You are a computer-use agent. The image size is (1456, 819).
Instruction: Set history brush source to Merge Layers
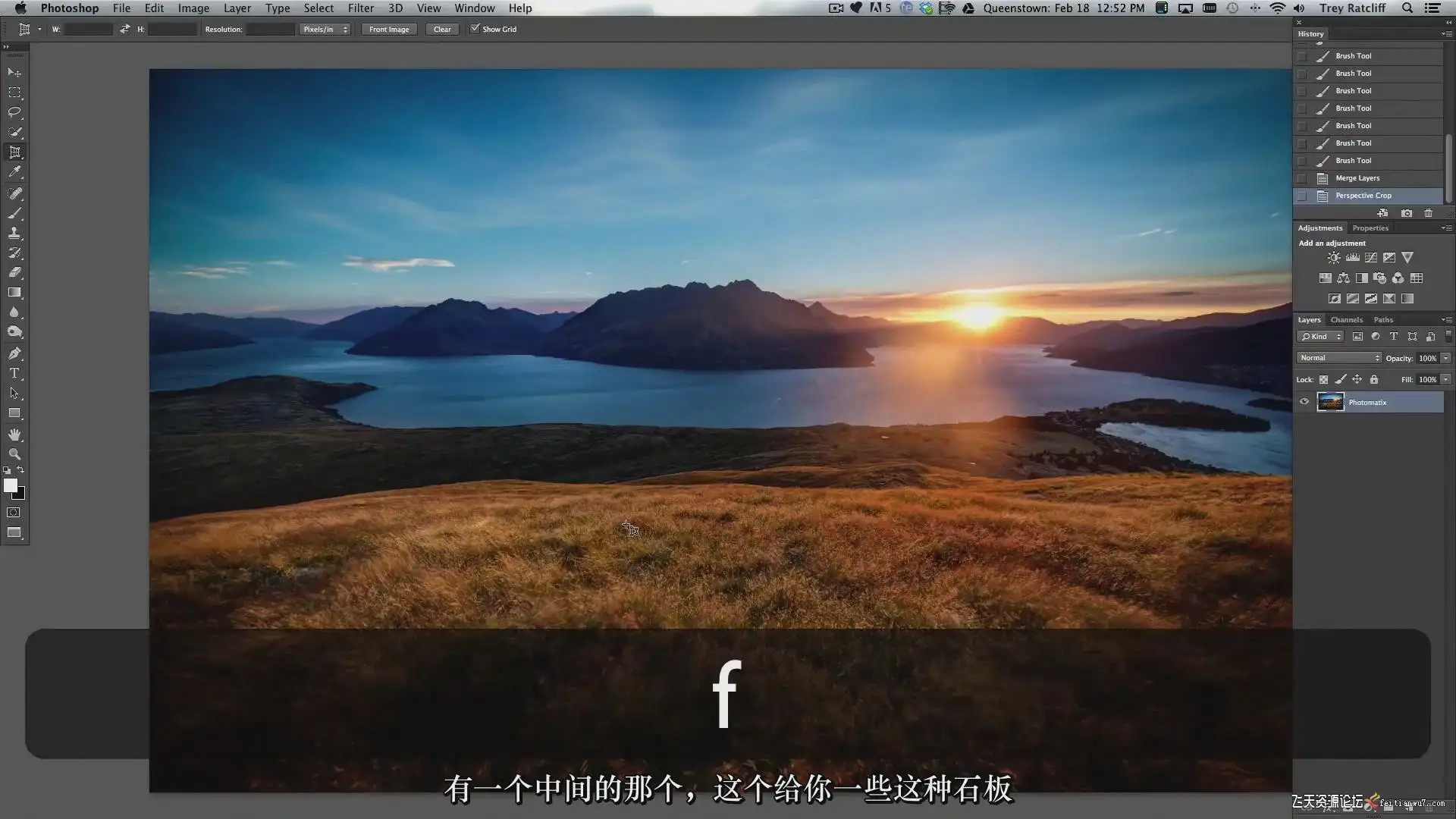point(1302,178)
